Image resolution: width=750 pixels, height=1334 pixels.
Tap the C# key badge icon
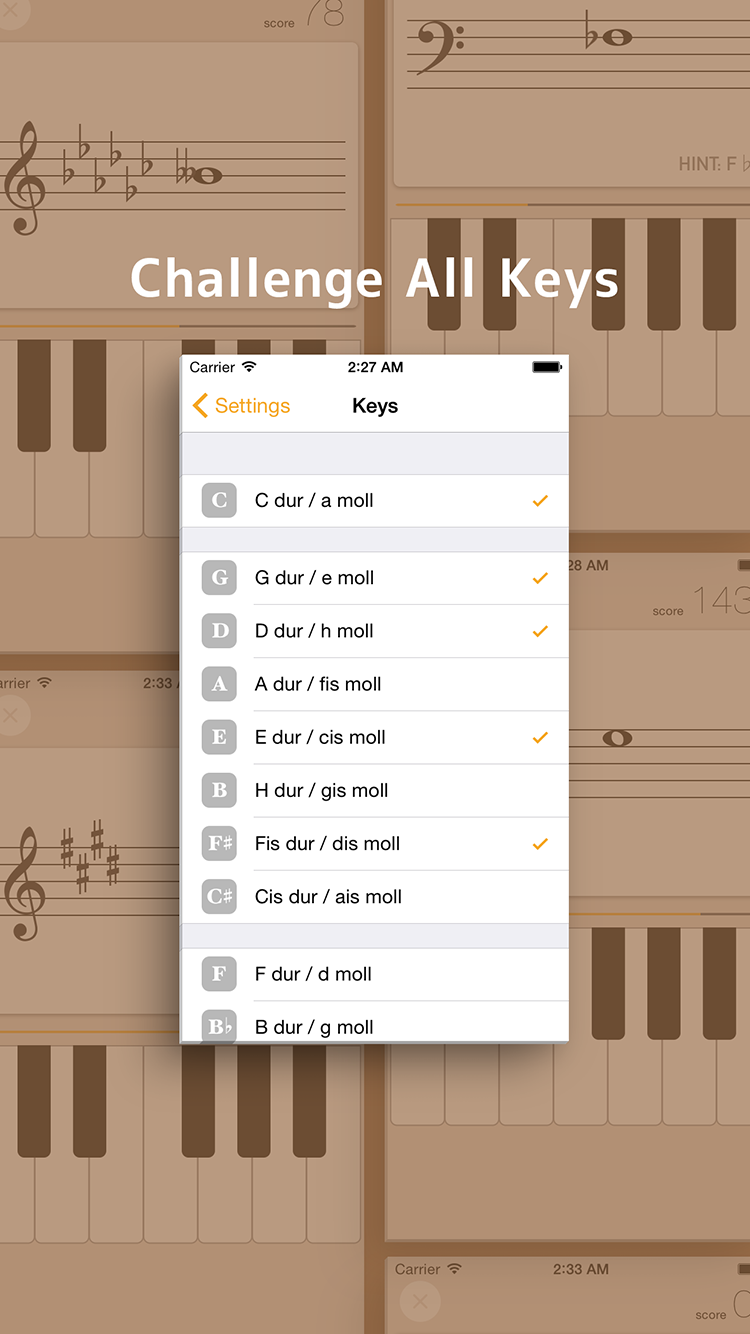click(219, 896)
